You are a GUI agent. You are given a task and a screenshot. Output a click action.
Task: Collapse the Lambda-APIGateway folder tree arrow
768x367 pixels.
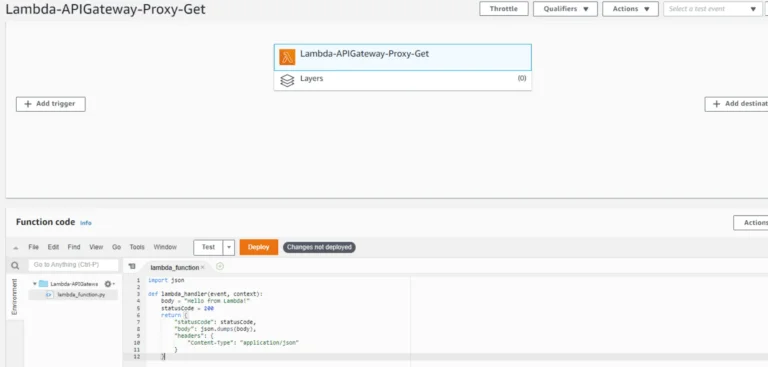tap(35, 284)
